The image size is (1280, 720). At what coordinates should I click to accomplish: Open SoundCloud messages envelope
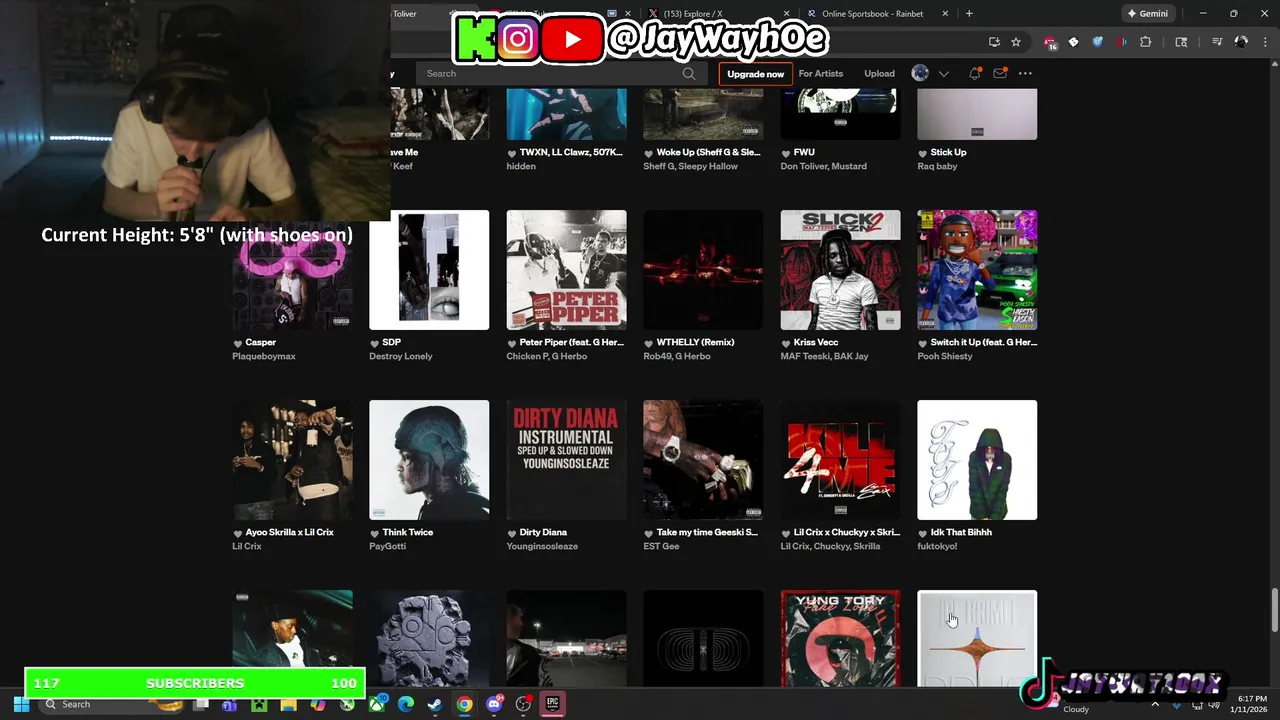pos(999,73)
